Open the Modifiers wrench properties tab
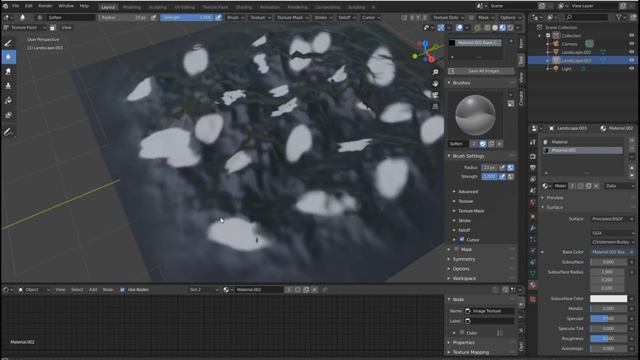 [x=533, y=228]
